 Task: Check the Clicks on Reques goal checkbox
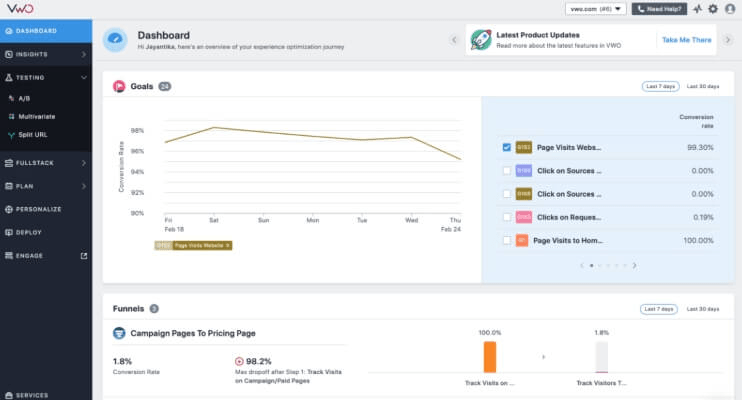point(506,217)
